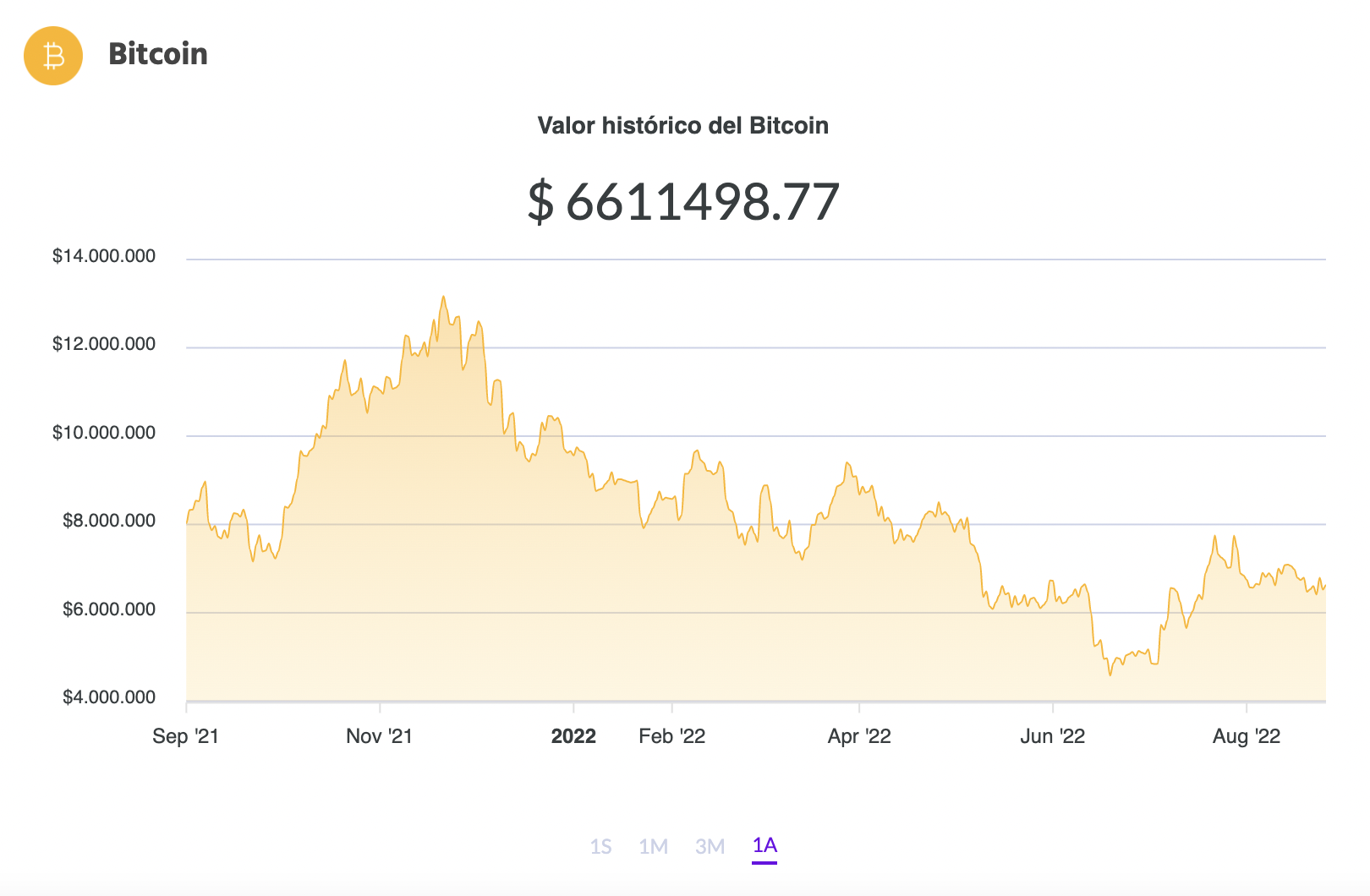Click the price value $ 6611498.77
1370x896 pixels.
[x=683, y=201]
